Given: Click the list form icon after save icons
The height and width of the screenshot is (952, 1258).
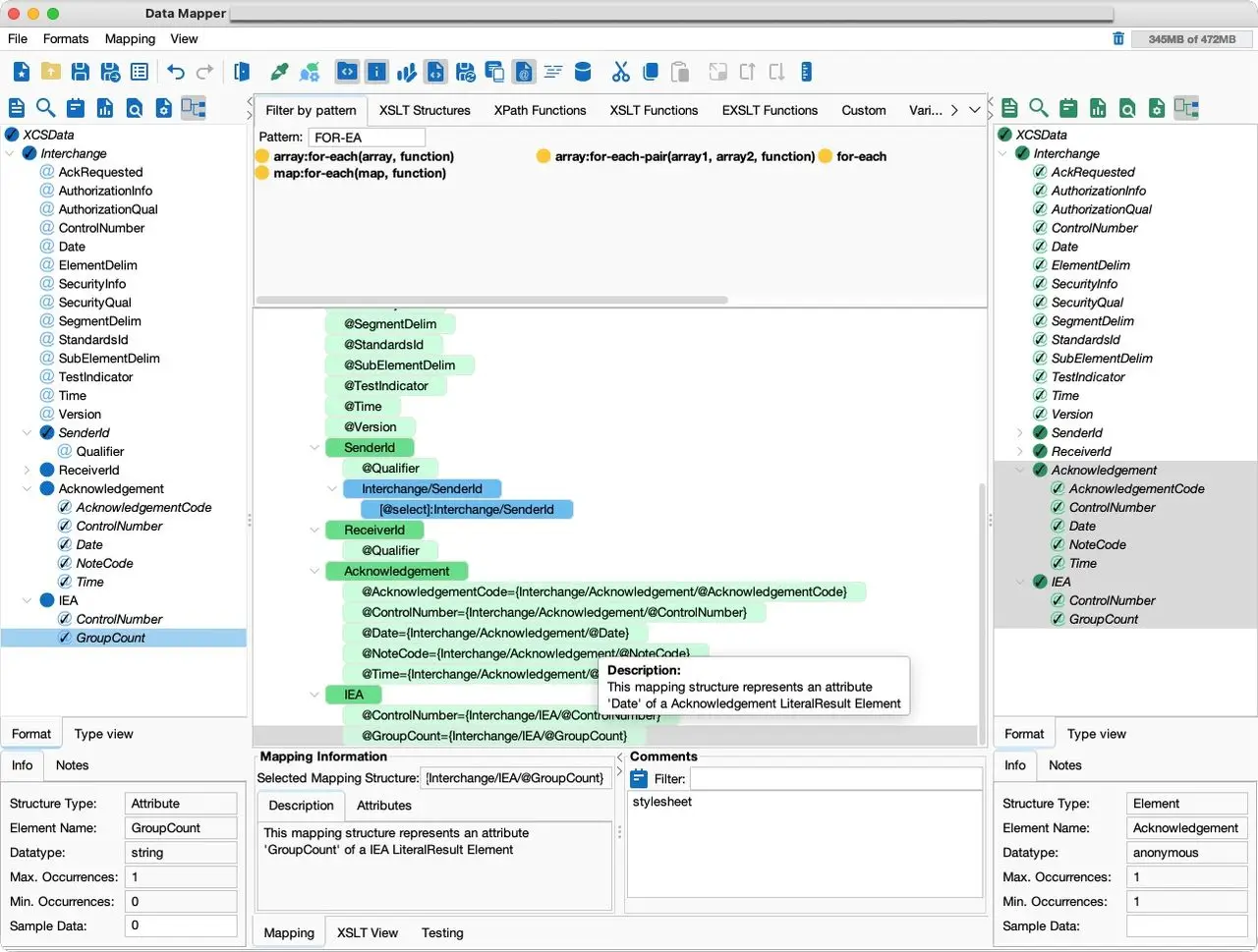Looking at the screenshot, I should 140,72.
